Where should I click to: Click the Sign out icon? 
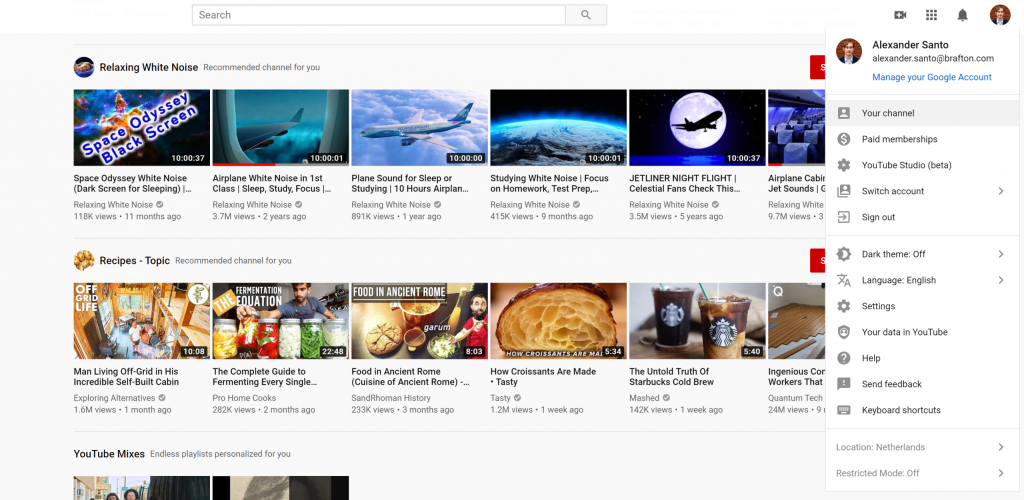coord(844,217)
